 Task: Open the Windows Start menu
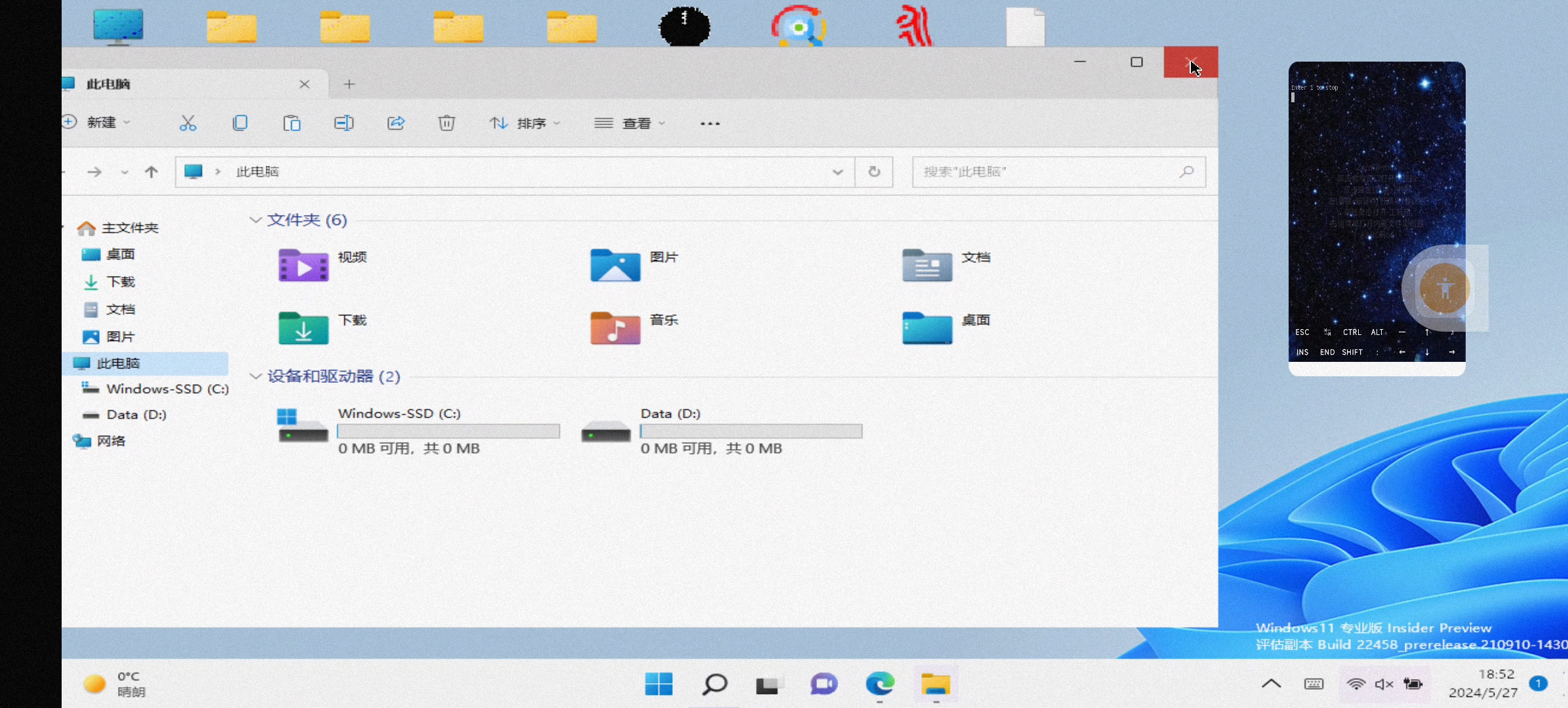click(658, 684)
